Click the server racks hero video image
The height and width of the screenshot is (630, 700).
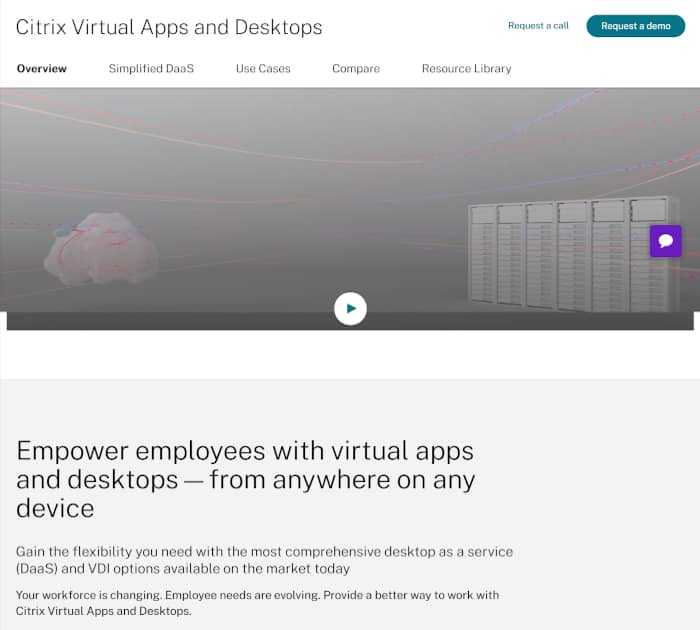[350, 209]
